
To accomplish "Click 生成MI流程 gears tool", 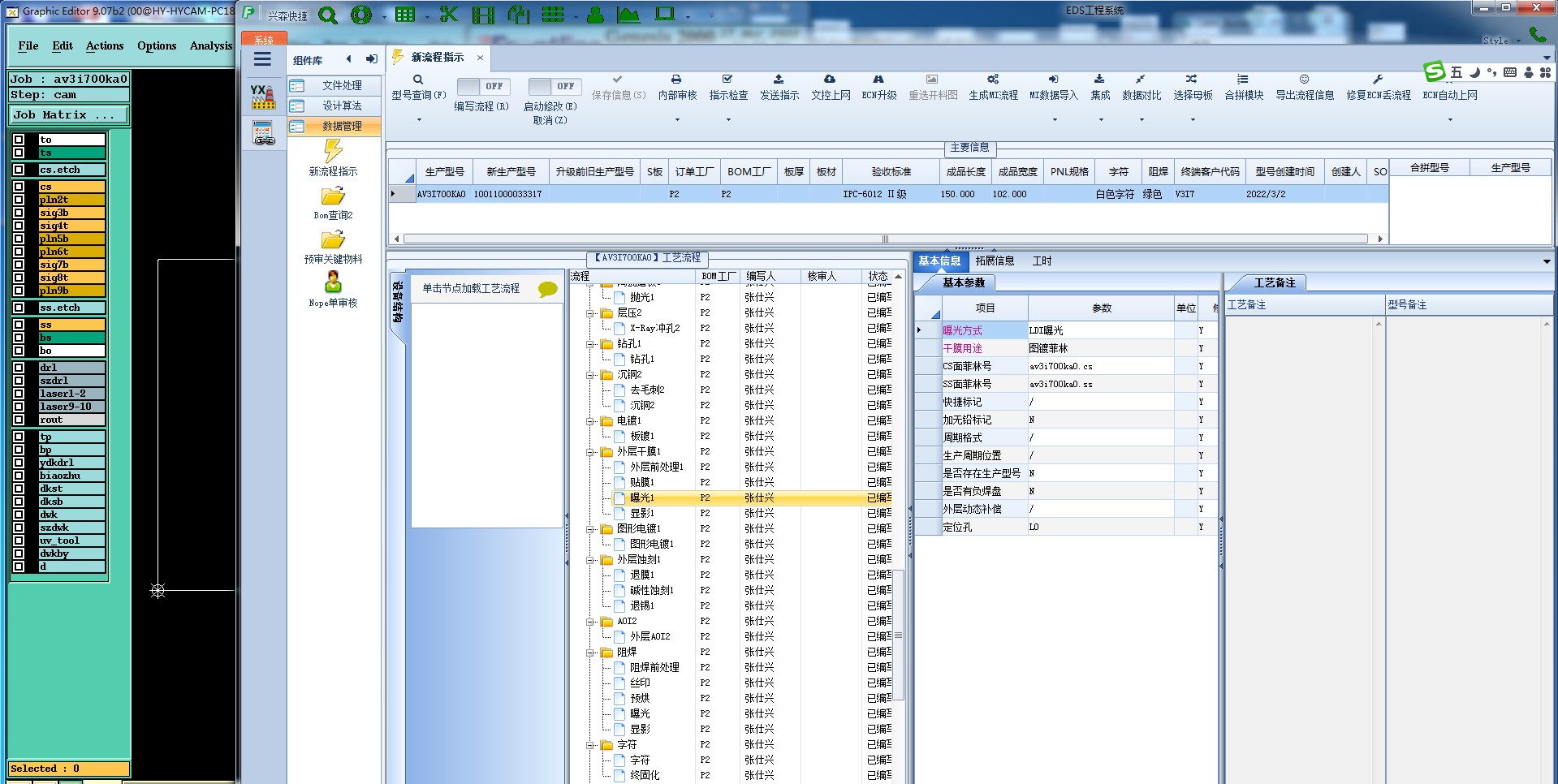I will coord(993,88).
